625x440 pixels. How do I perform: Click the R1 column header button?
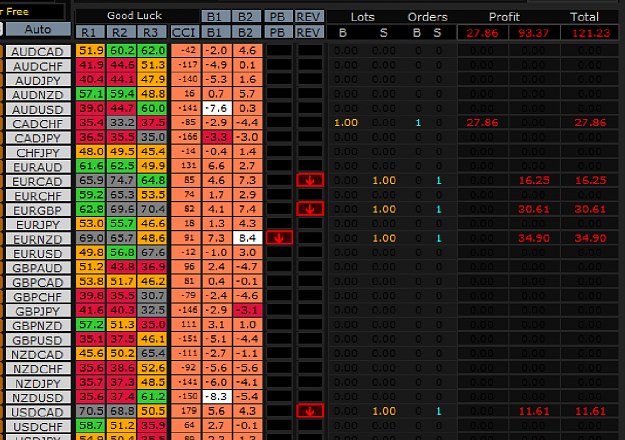click(90, 32)
